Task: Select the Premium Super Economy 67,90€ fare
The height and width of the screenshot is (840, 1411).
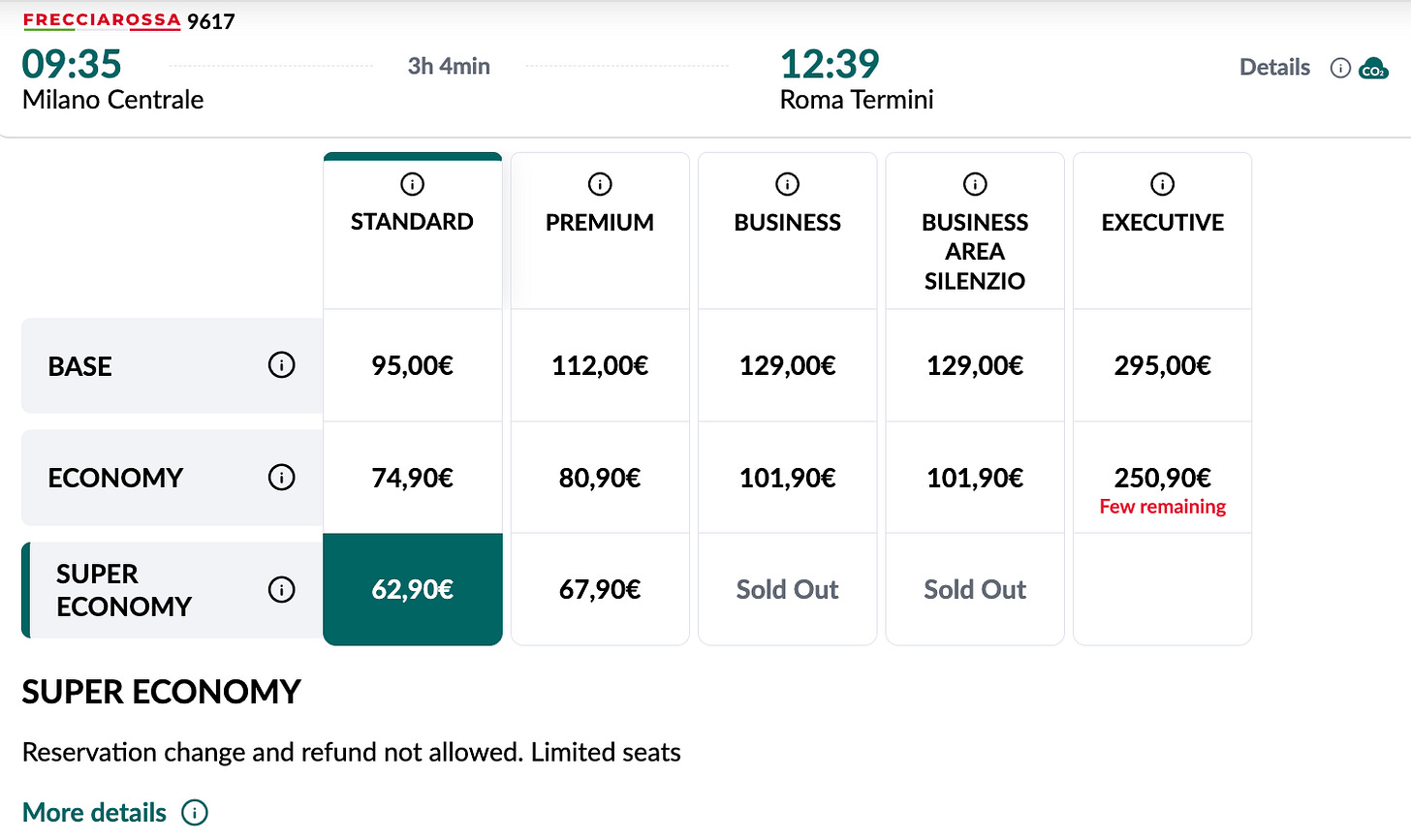Action: [x=600, y=589]
